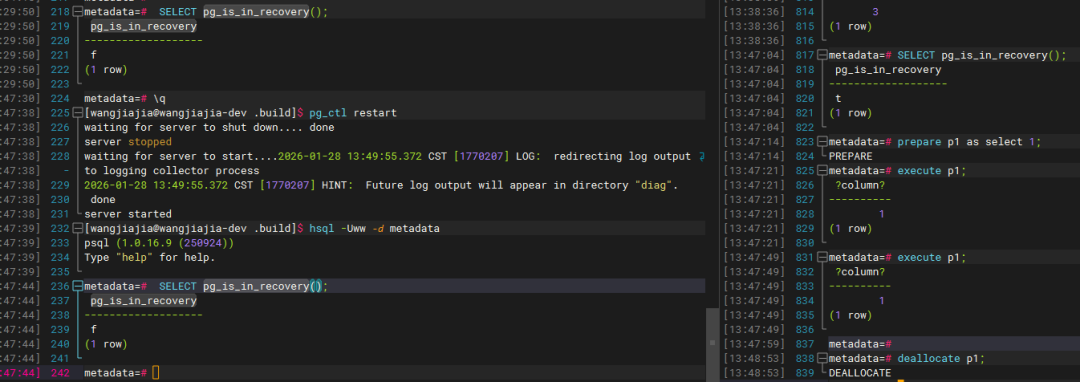Click the "f" result on line 221
This screenshot has width=1080, height=382.
pyautogui.click(x=93, y=55)
